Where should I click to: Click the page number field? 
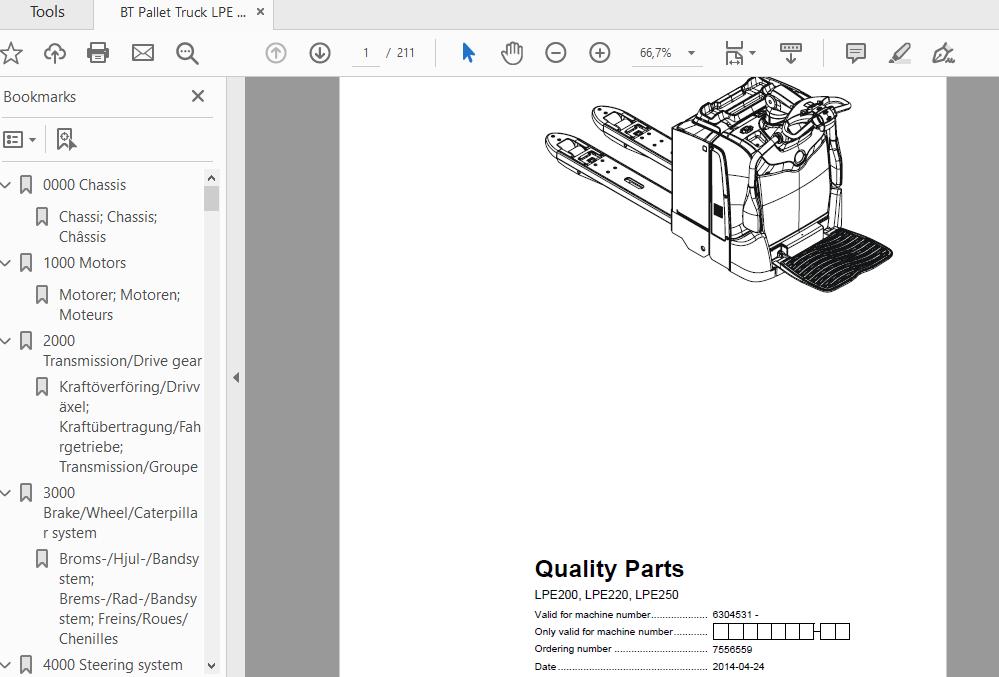(x=366, y=53)
